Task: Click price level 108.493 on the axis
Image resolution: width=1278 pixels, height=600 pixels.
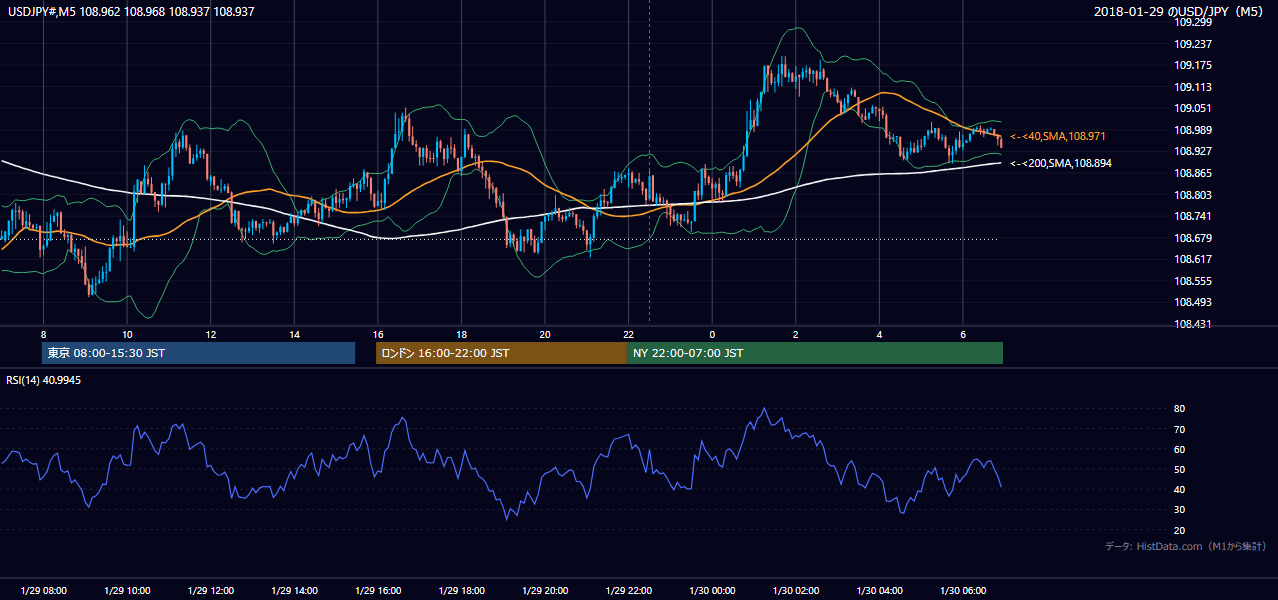Action: click(x=1193, y=302)
